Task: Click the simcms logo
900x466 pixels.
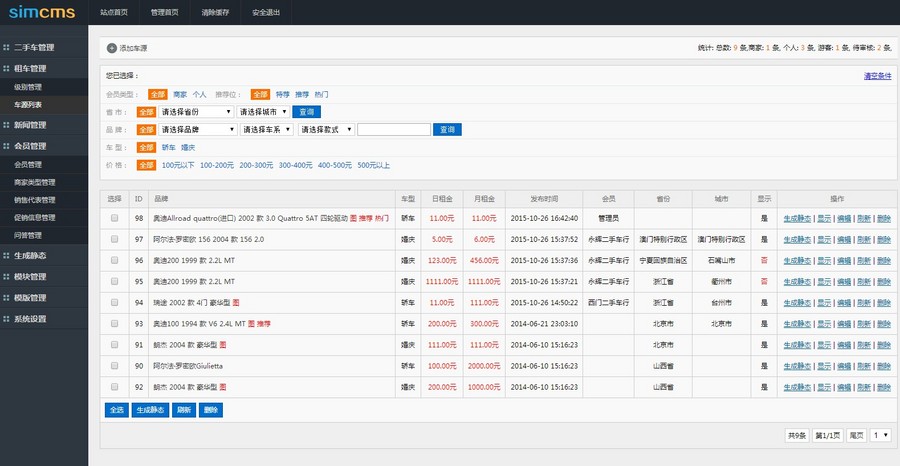Action: 35,12
